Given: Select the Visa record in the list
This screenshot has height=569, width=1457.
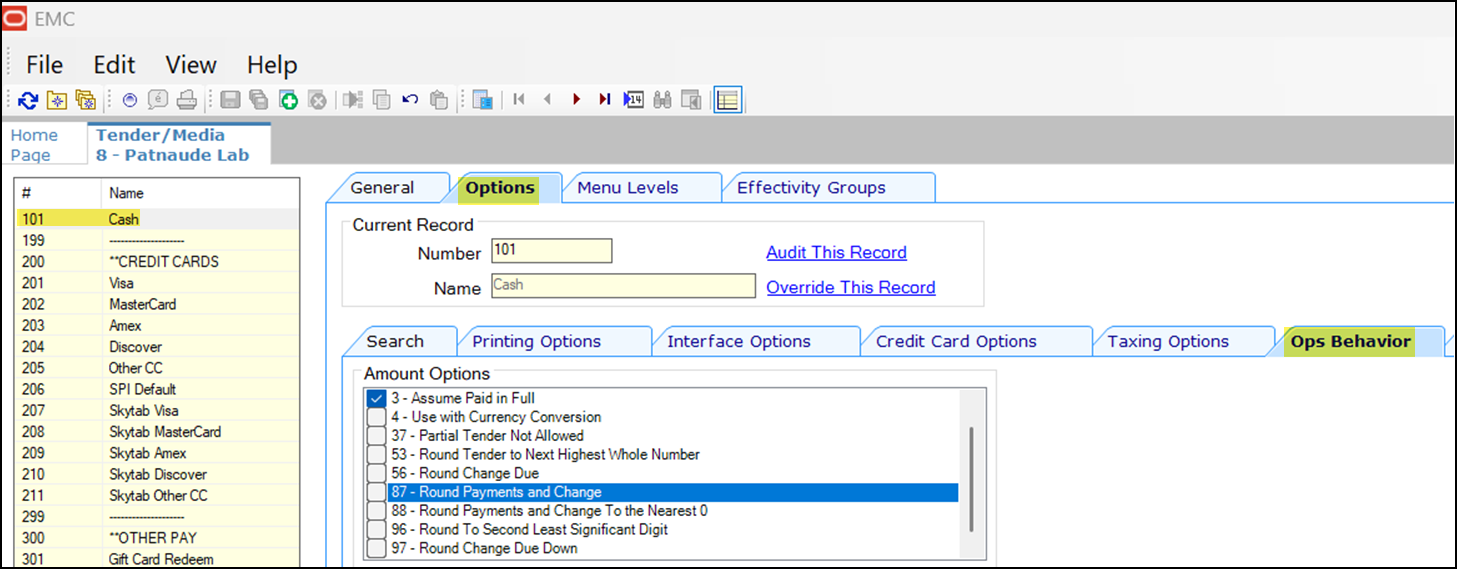Looking at the screenshot, I should (121, 283).
